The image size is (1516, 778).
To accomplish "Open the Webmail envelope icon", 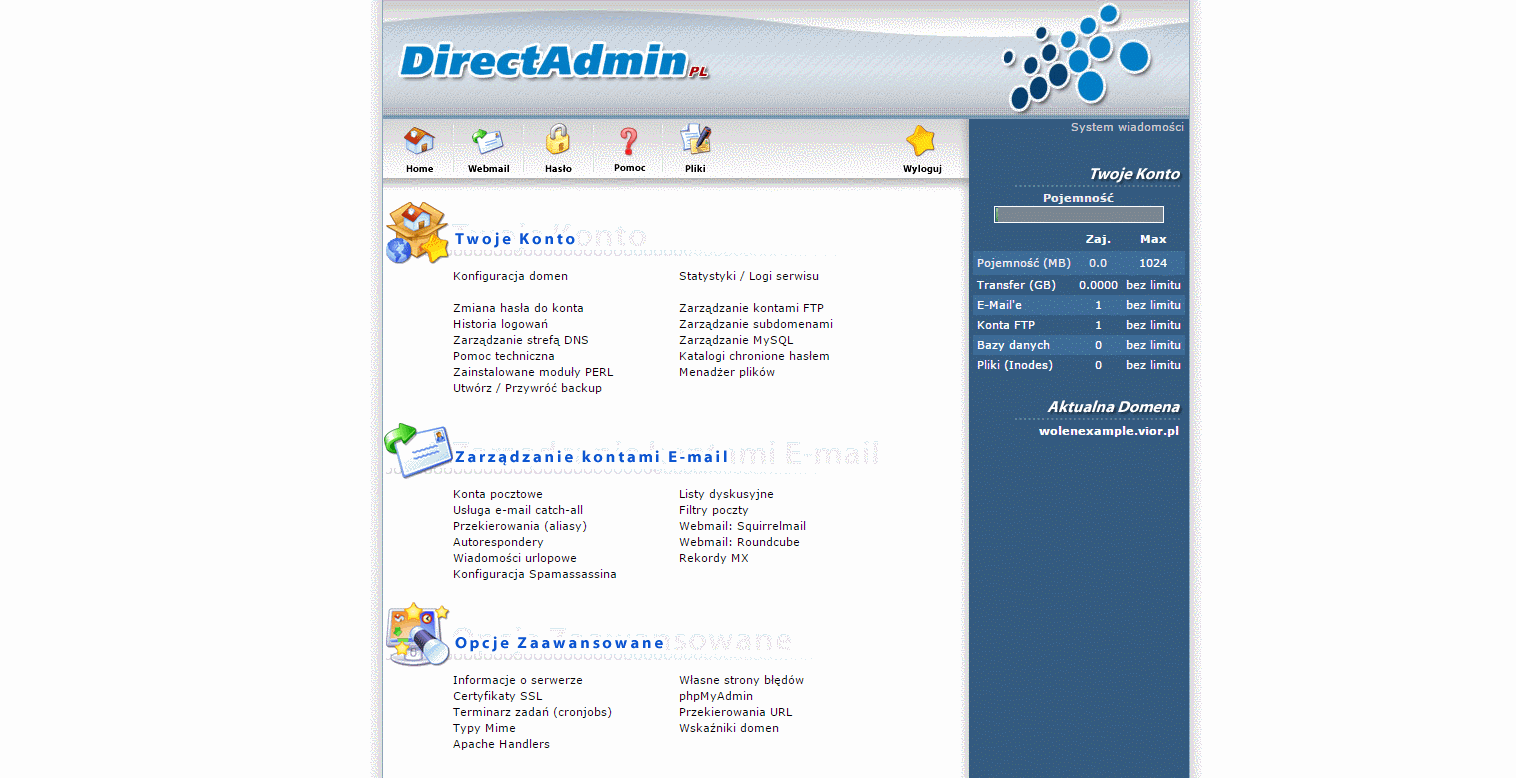I will 488,141.
